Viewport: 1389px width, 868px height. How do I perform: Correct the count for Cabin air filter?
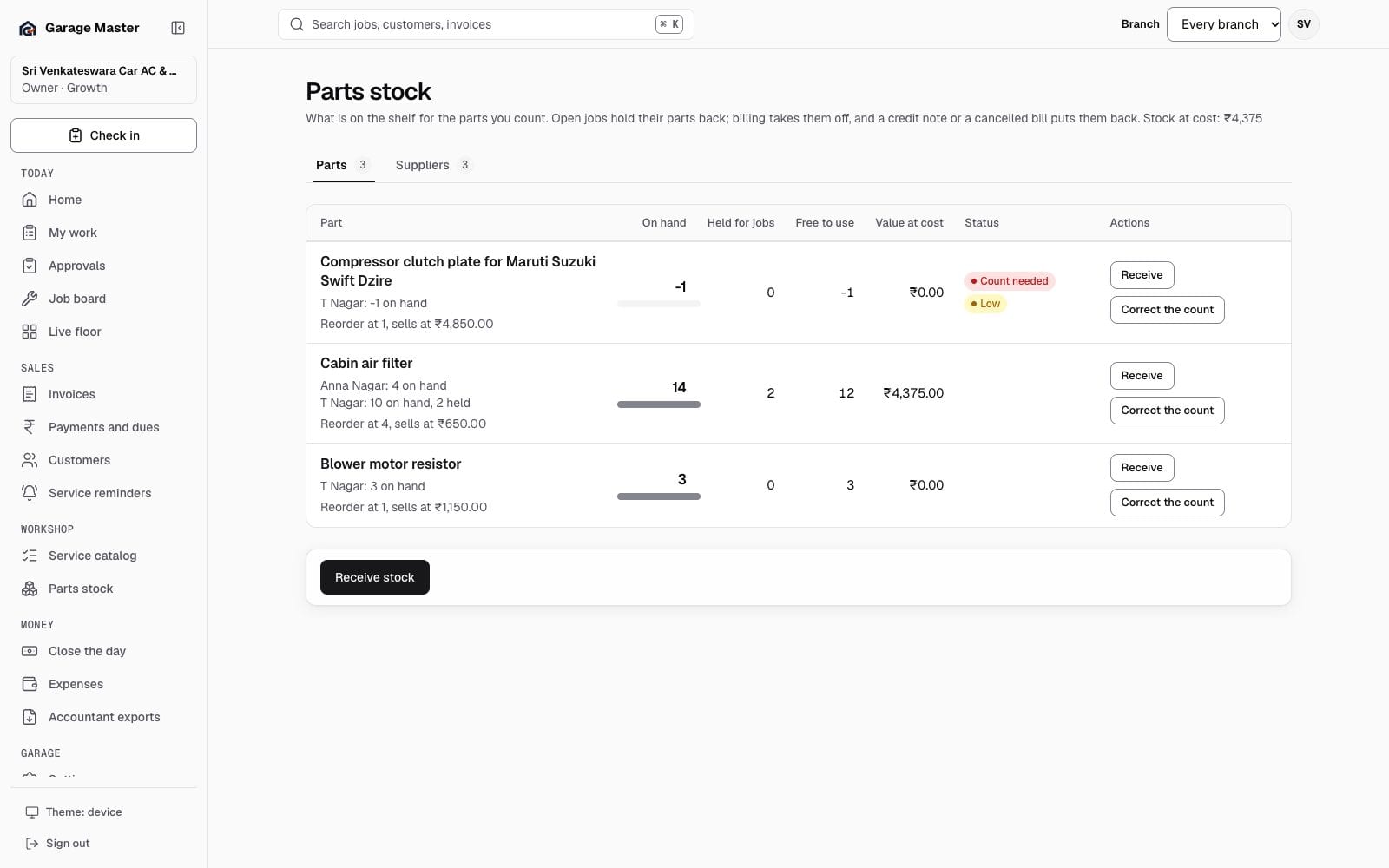click(x=1167, y=411)
